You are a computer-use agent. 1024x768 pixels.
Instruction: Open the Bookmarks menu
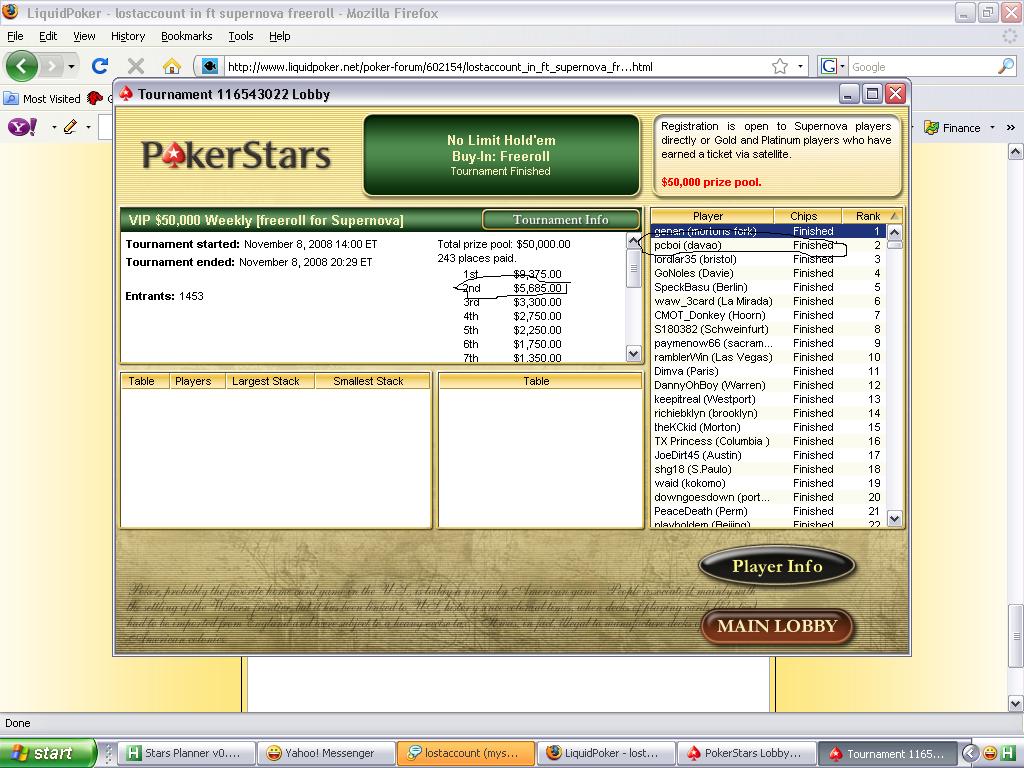point(187,37)
